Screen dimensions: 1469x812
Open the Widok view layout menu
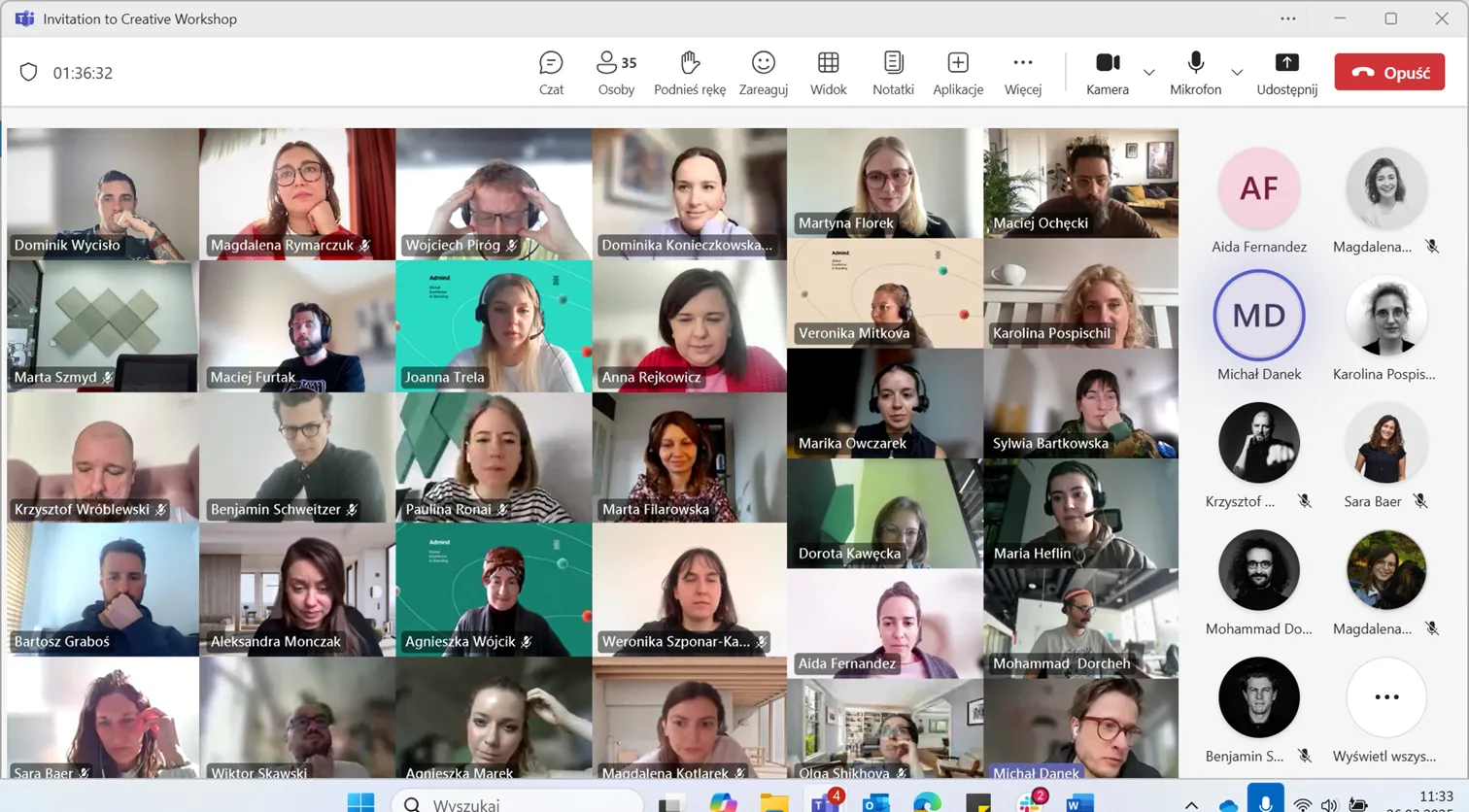(828, 73)
